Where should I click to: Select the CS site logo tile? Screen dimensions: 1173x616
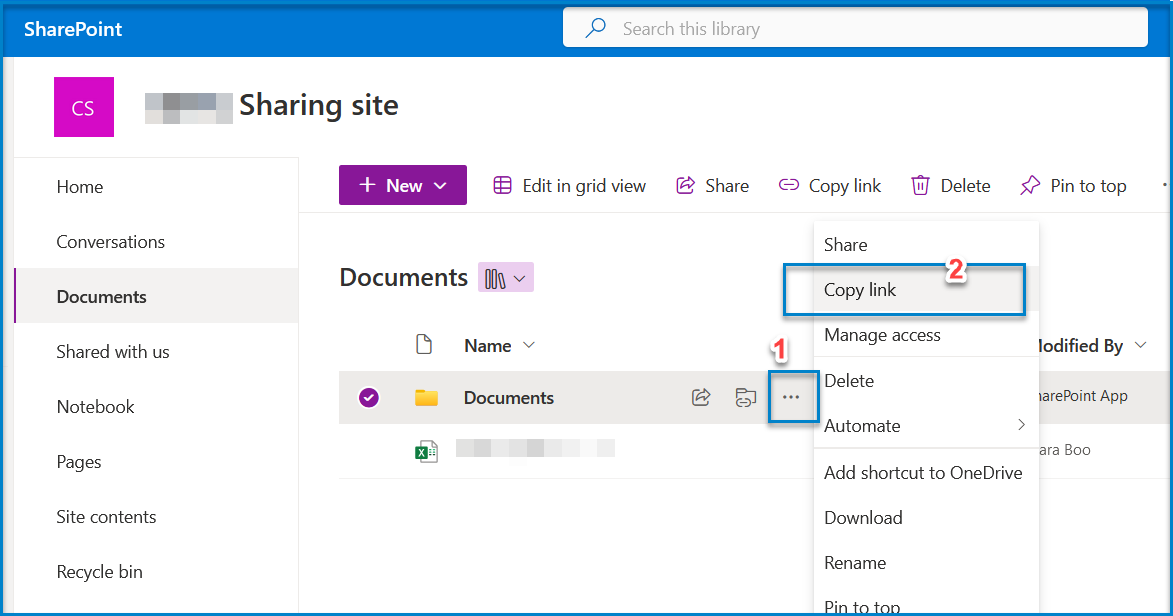(x=83, y=106)
